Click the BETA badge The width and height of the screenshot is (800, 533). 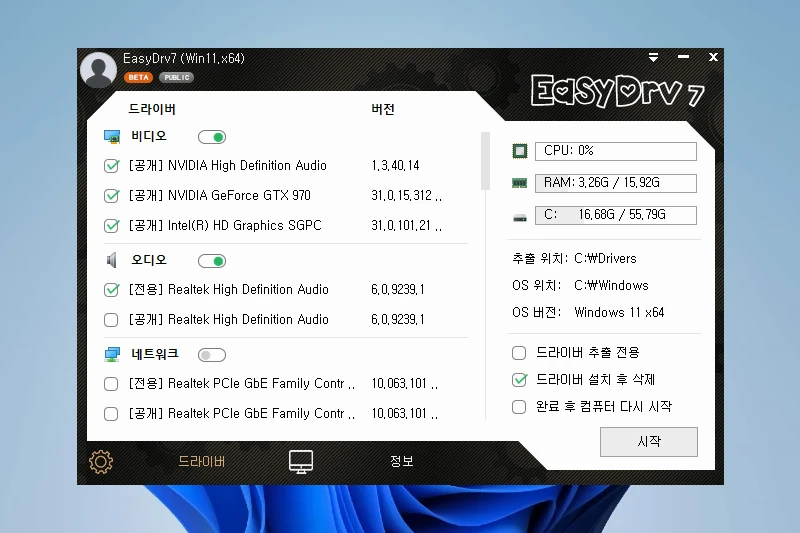click(x=138, y=78)
